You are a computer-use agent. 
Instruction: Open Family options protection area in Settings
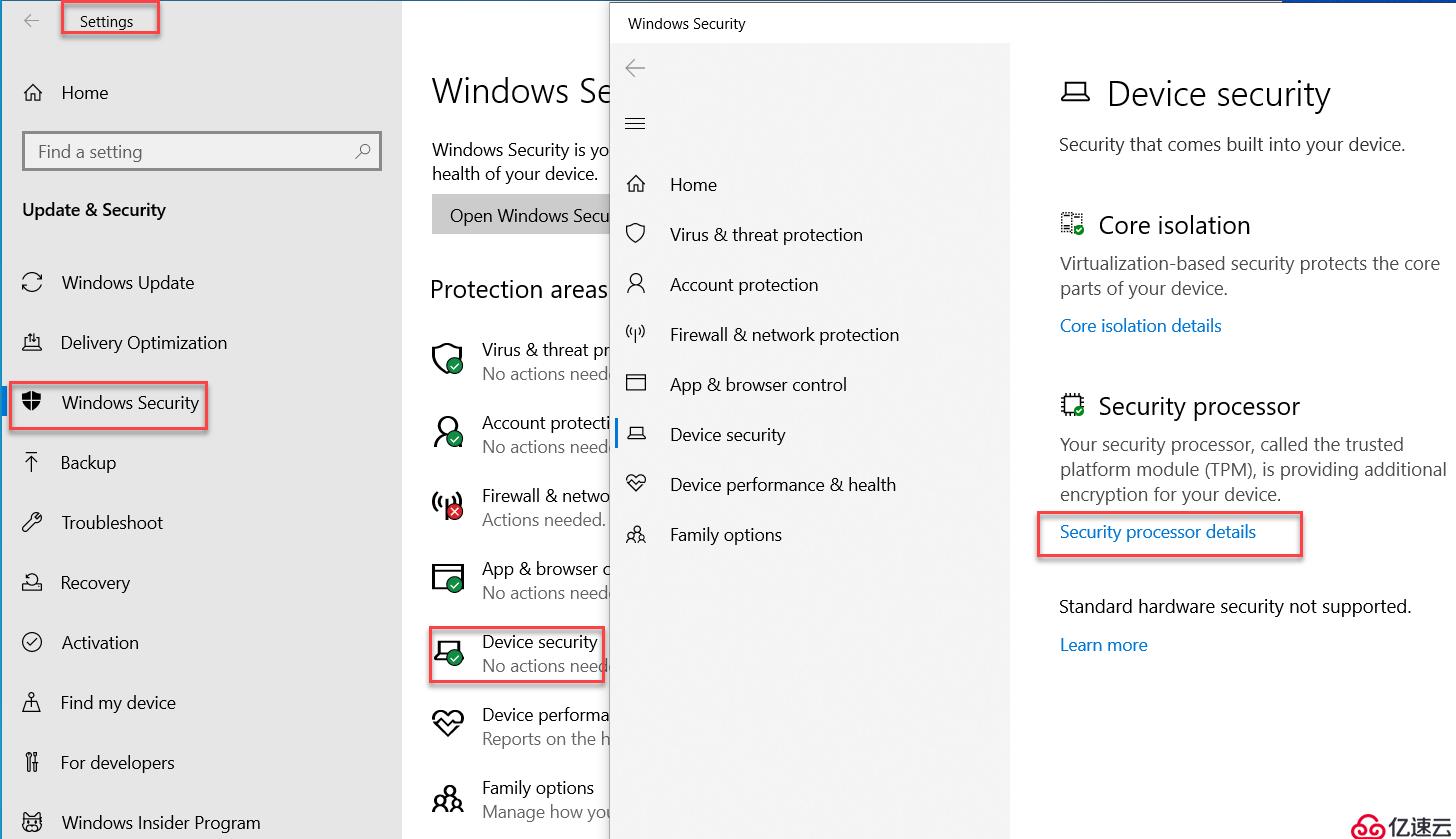click(520, 799)
